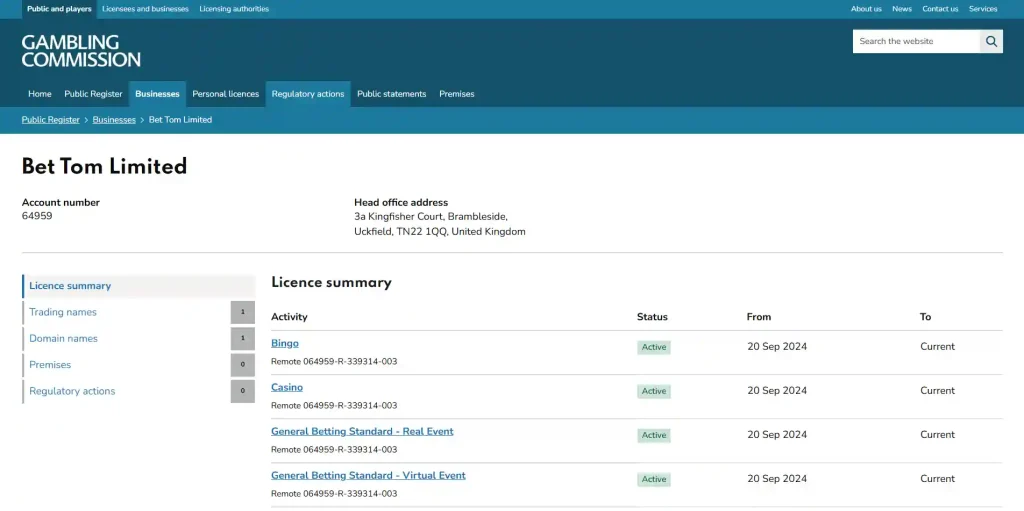Screen dimensions: 1024x511
Task: Click the Status column header
Action: [652, 317]
